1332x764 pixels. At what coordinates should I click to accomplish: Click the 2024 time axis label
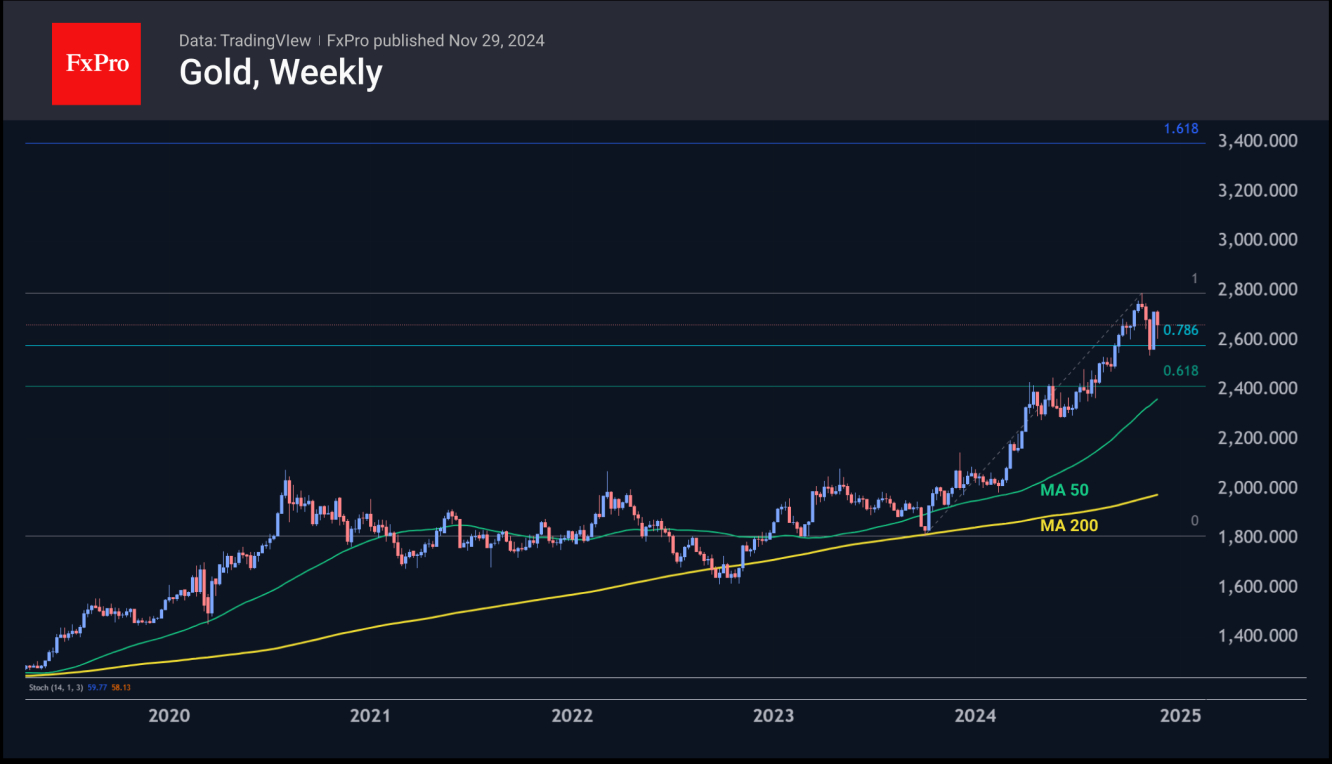(975, 716)
